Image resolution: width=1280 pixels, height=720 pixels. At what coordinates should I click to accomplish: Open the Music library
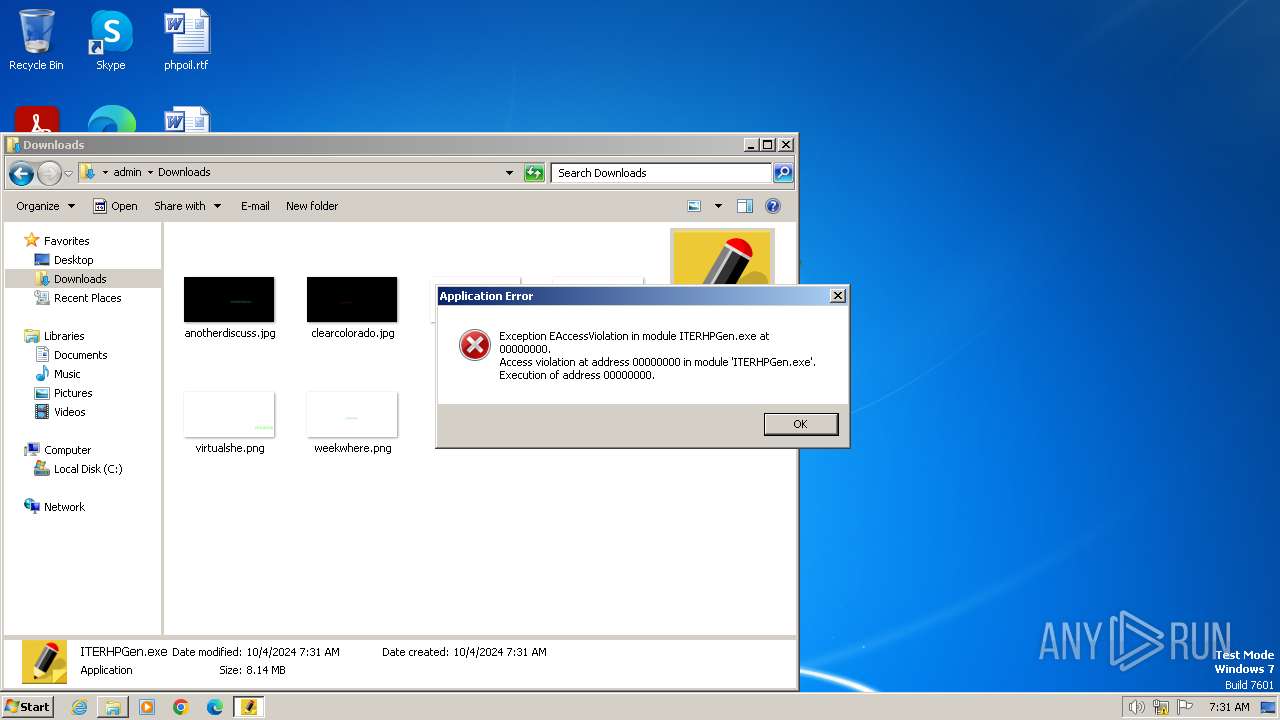(x=67, y=374)
